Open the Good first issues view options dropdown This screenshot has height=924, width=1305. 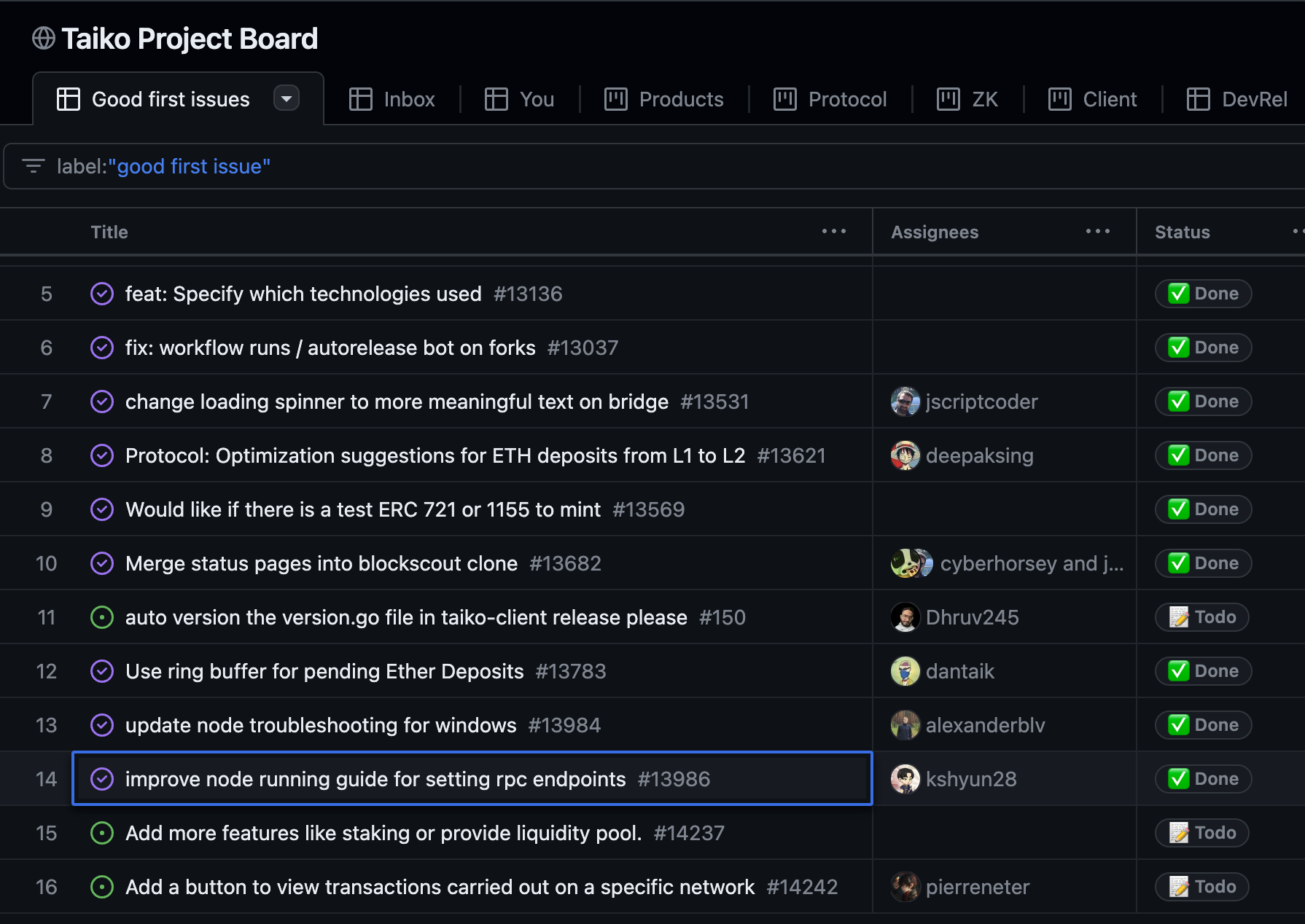[287, 98]
